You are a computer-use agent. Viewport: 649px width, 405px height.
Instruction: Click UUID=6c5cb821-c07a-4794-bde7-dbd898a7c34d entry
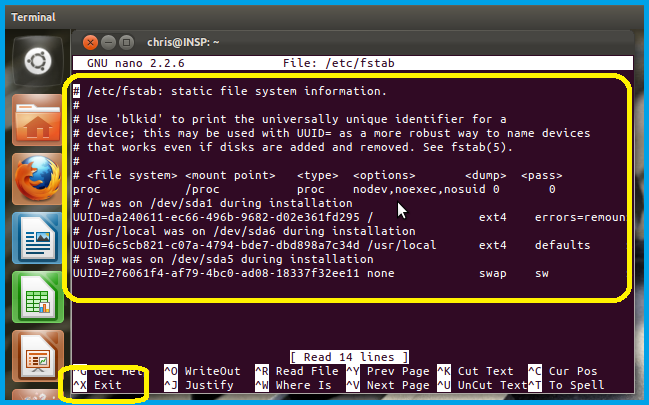216,246
